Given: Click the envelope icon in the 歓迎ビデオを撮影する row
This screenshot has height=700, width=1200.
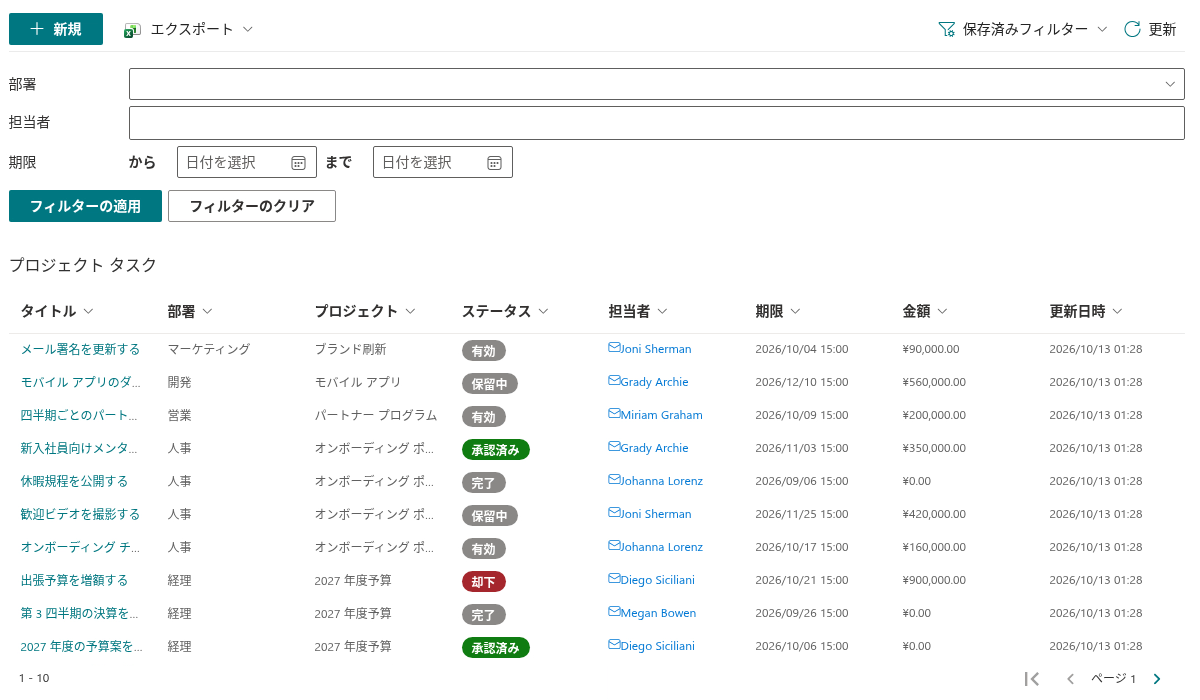Looking at the screenshot, I should (x=614, y=513).
